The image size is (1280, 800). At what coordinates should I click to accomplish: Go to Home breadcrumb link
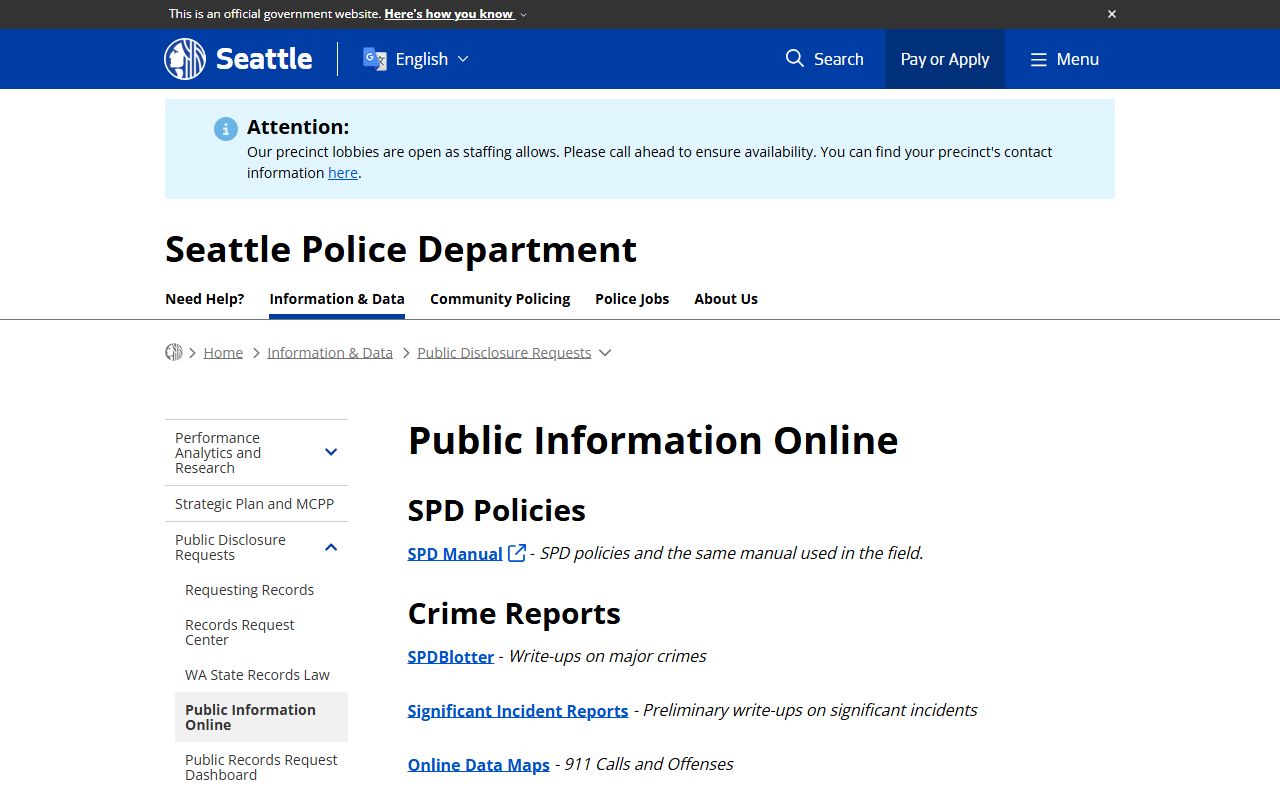click(x=223, y=353)
